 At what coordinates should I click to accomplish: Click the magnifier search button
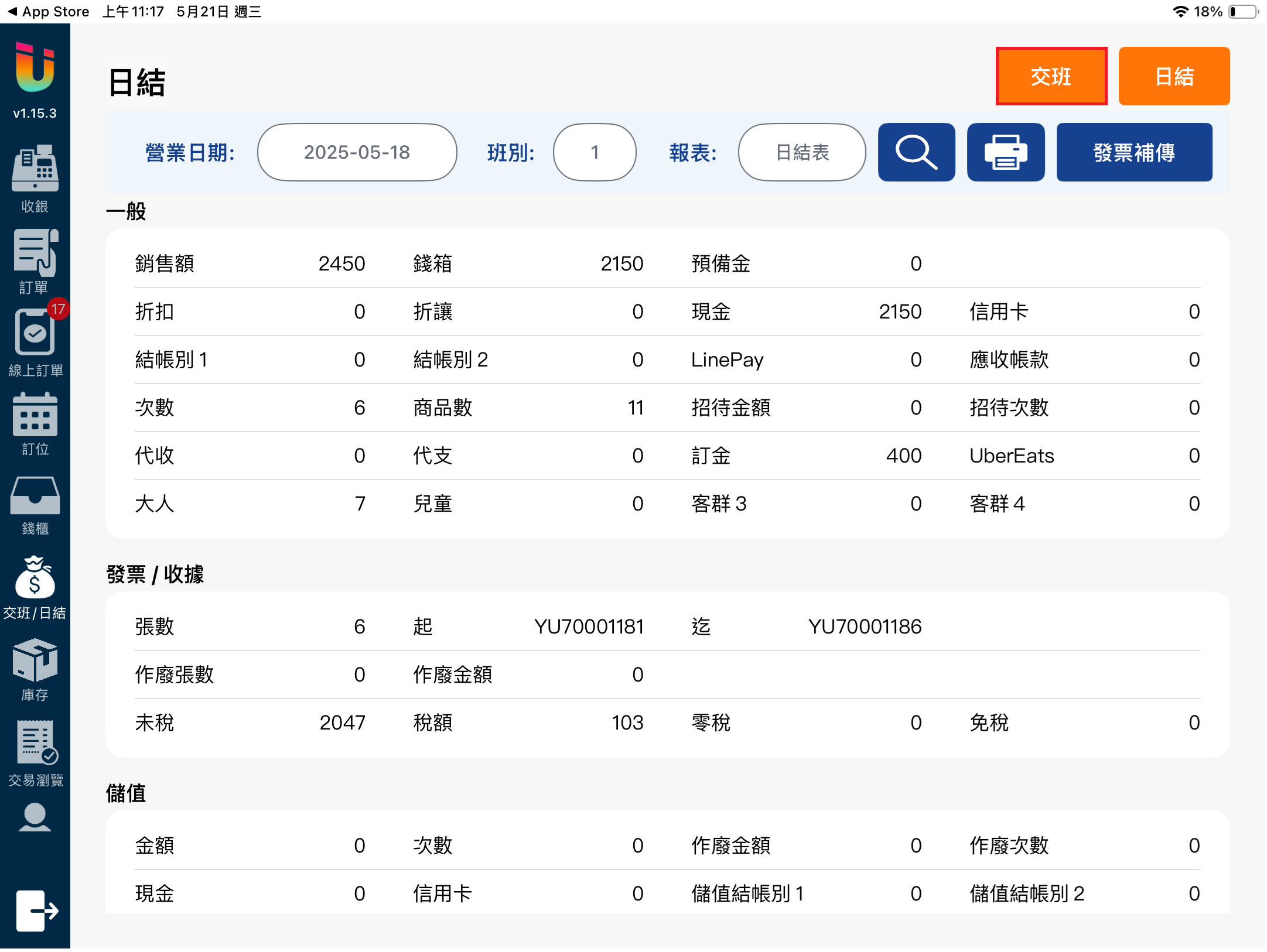pyautogui.click(x=916, y=152)
